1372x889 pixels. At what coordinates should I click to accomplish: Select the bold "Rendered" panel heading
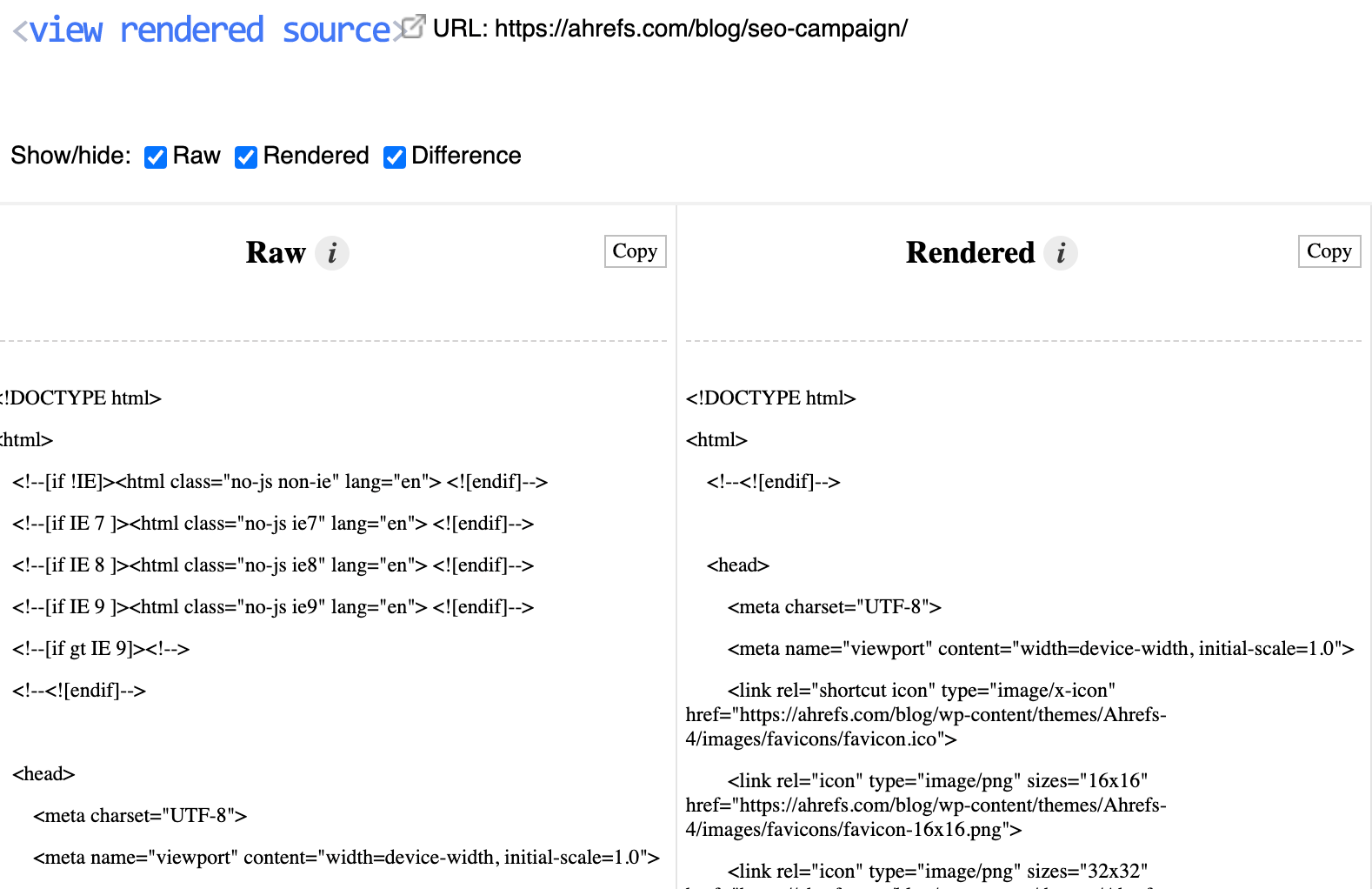point(969,252)
